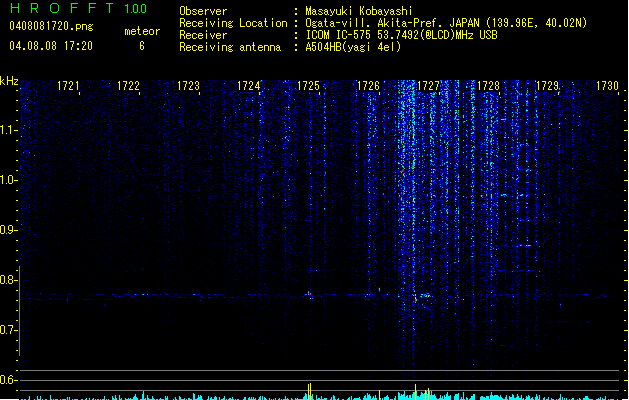Viewport: 629px width, 400px height.
Task: Select the filename 0408081720.png
Action: [x=51, y=26]
